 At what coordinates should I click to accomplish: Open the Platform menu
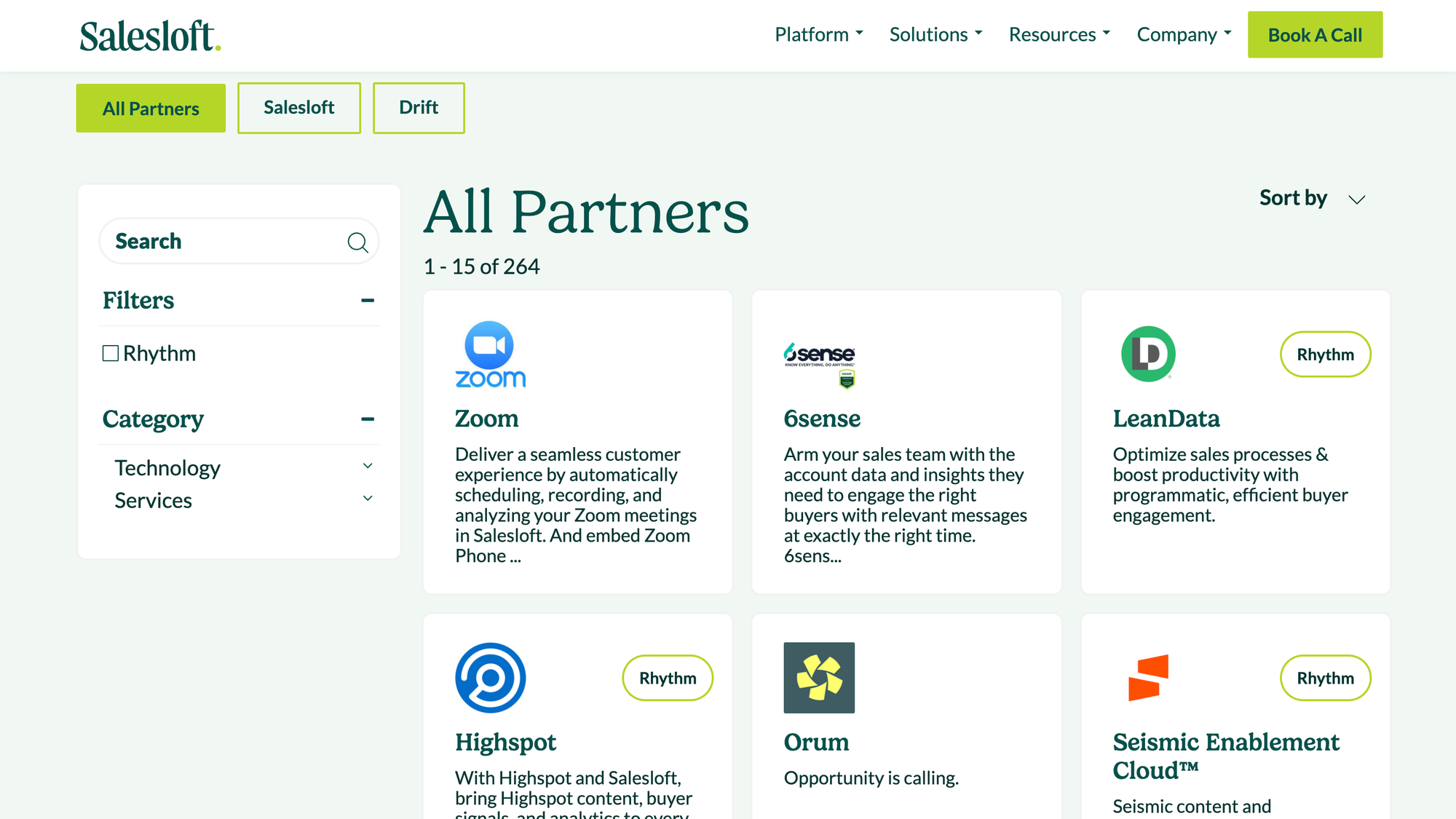818,35
